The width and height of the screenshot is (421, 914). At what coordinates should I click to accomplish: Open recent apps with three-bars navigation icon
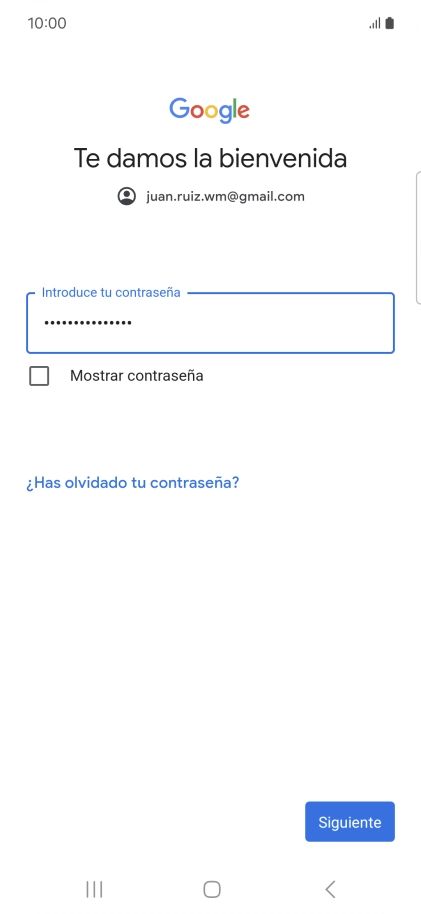[94, 889]
